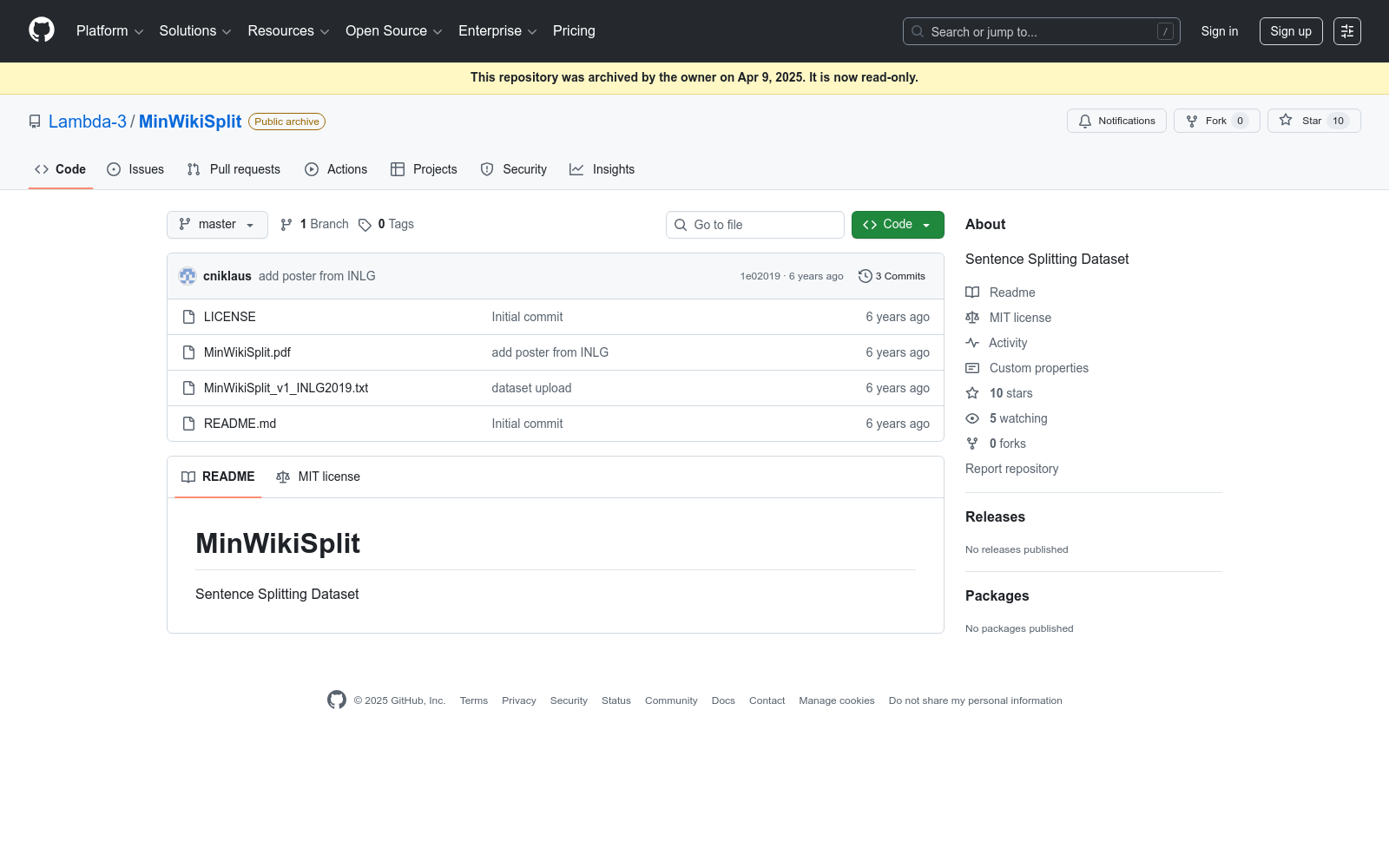Image resolution: width=1389 pixels, height=868 pixels.
Task: Click file icon next to LICENSE
Action: click(188, 317)
